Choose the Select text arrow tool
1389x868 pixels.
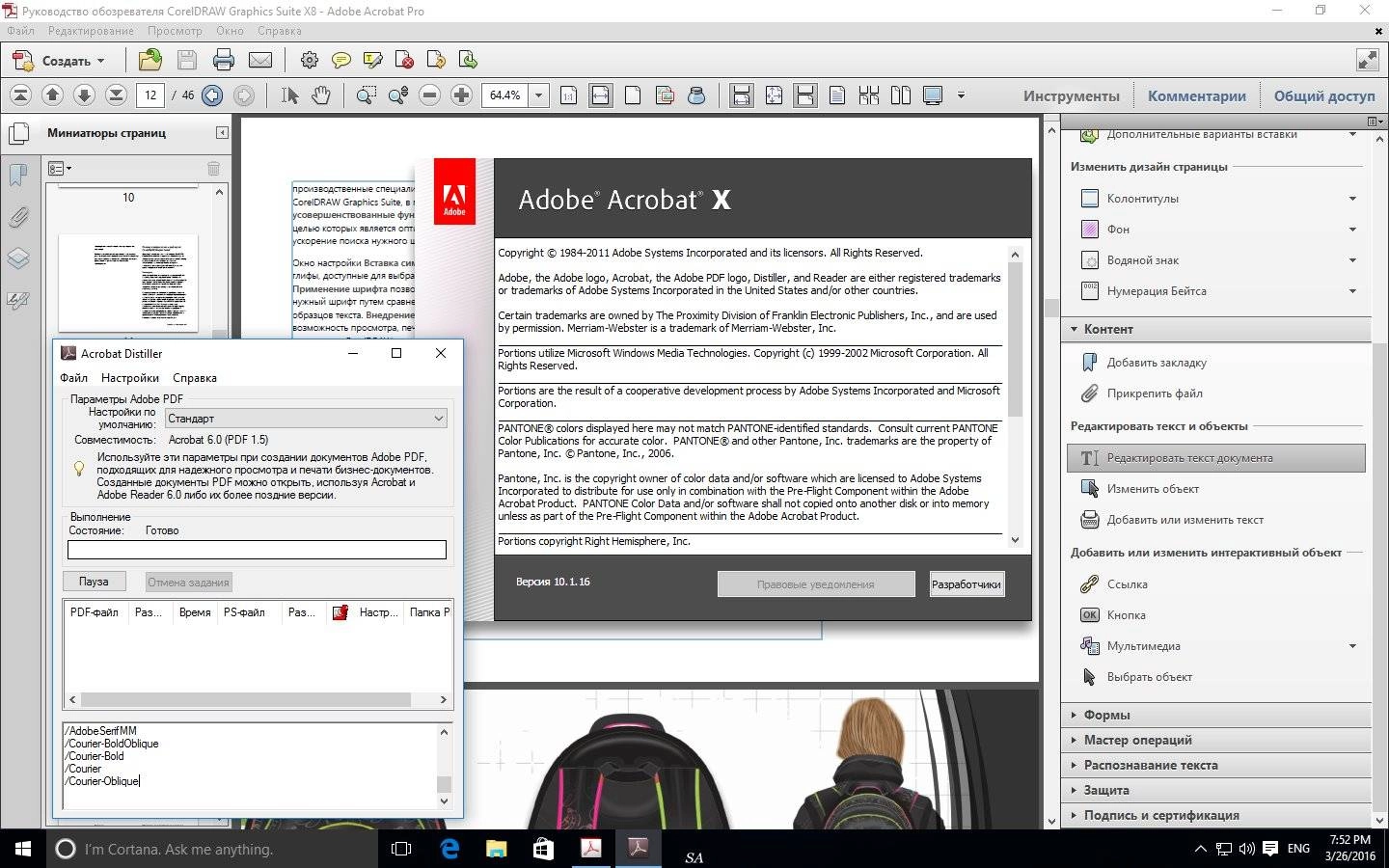(289, 95)
